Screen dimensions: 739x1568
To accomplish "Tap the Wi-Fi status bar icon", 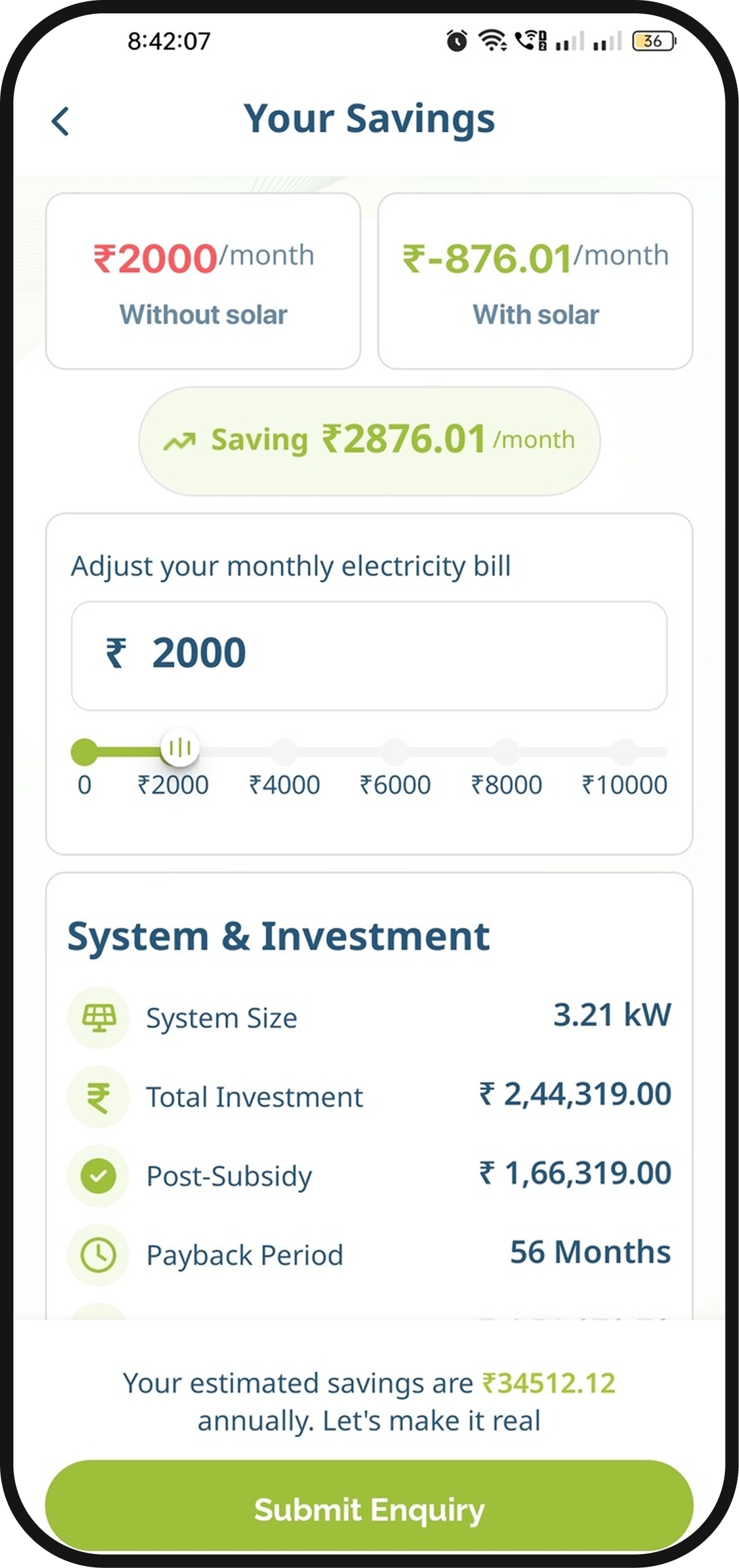I will pos(493,41).
